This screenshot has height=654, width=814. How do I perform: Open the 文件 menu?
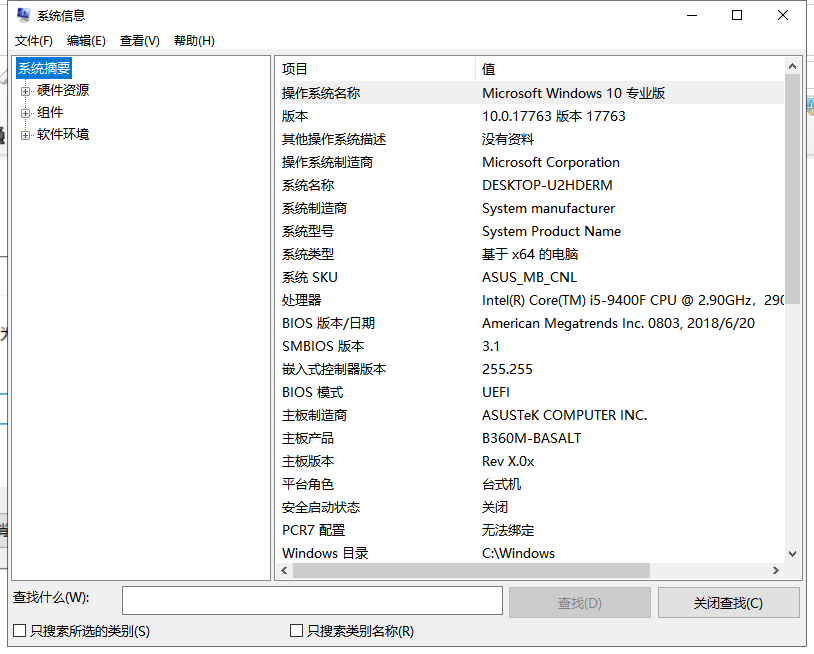pyautogui.click(x=33, y=41)
